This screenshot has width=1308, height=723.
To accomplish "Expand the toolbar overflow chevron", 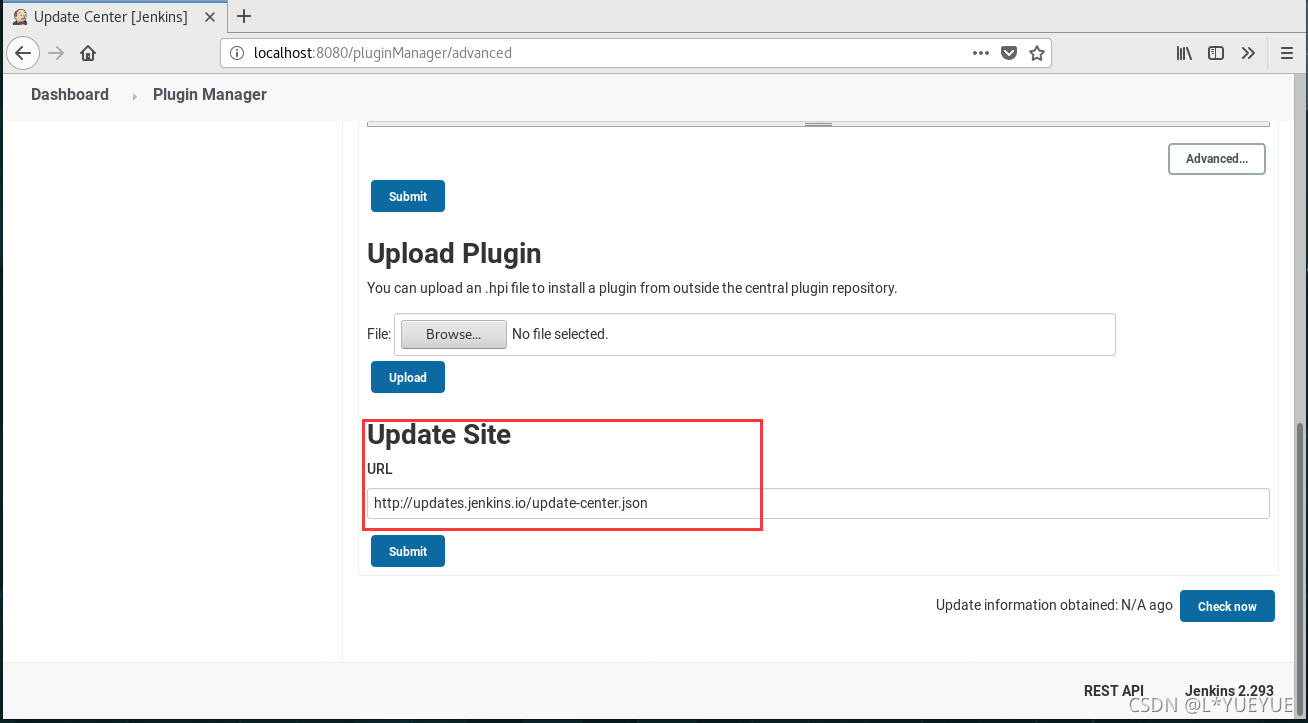I will tap(1248, 53).
